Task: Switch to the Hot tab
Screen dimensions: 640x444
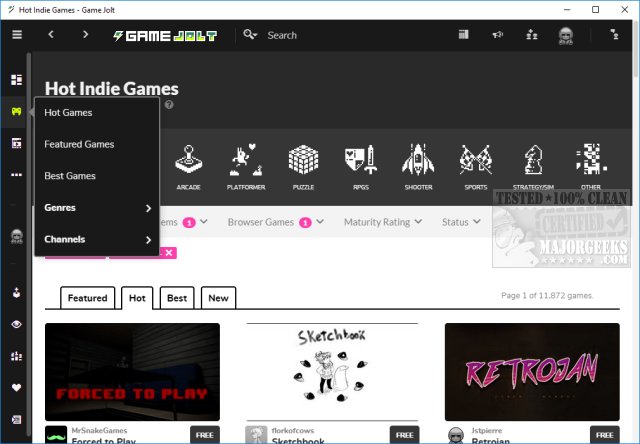Action: (x=137, y=298)
